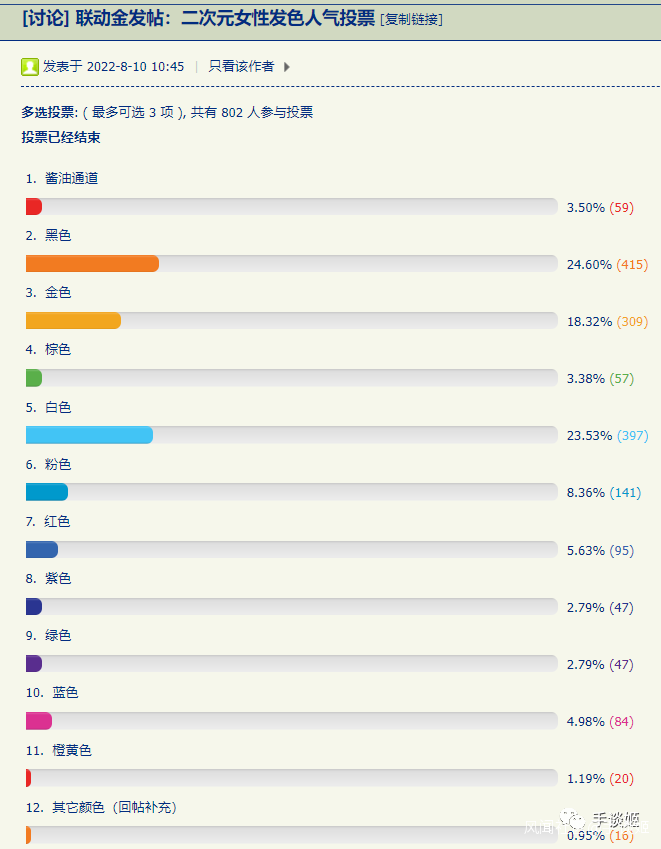The image size is (661, 849).
Task: Click the 橙黄色 option label
Action: tap(72, 750)
